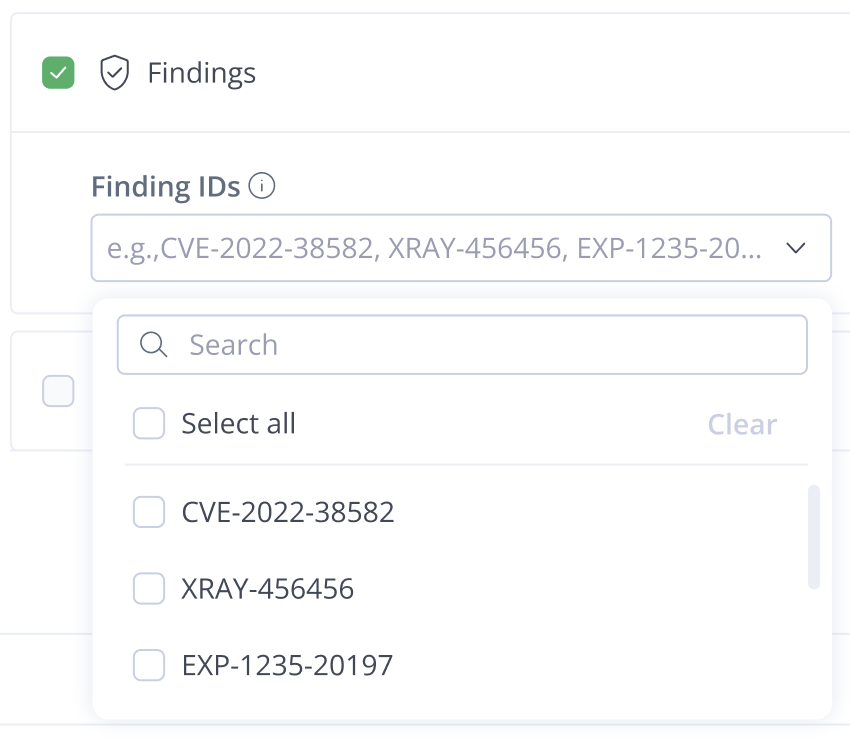Tick the XRAY-456456 checkbox
The width and height of the screenshot is (850, 740).
[x=149, y=588]
